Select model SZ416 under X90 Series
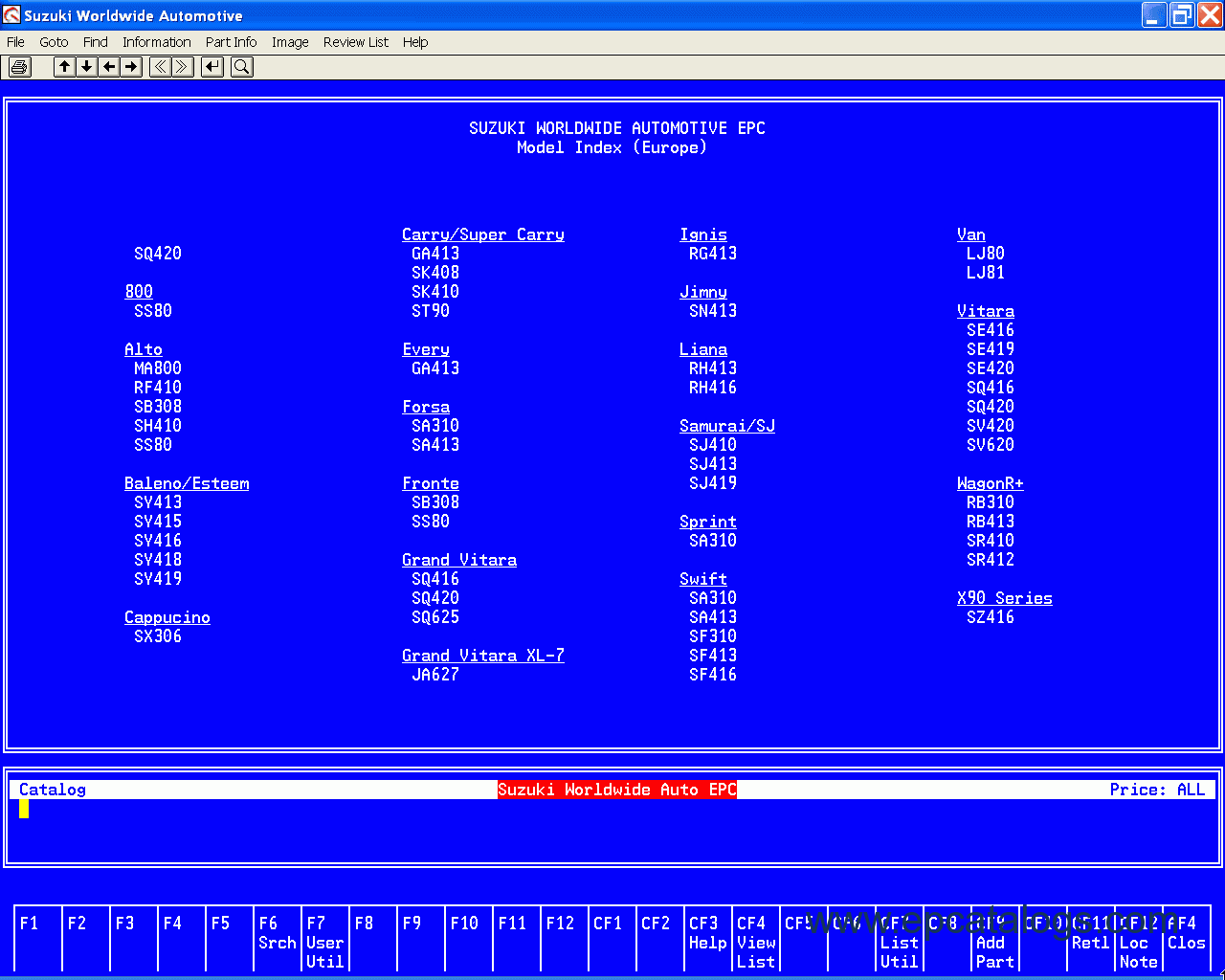Screen dimensions: 1225x980 991,617
